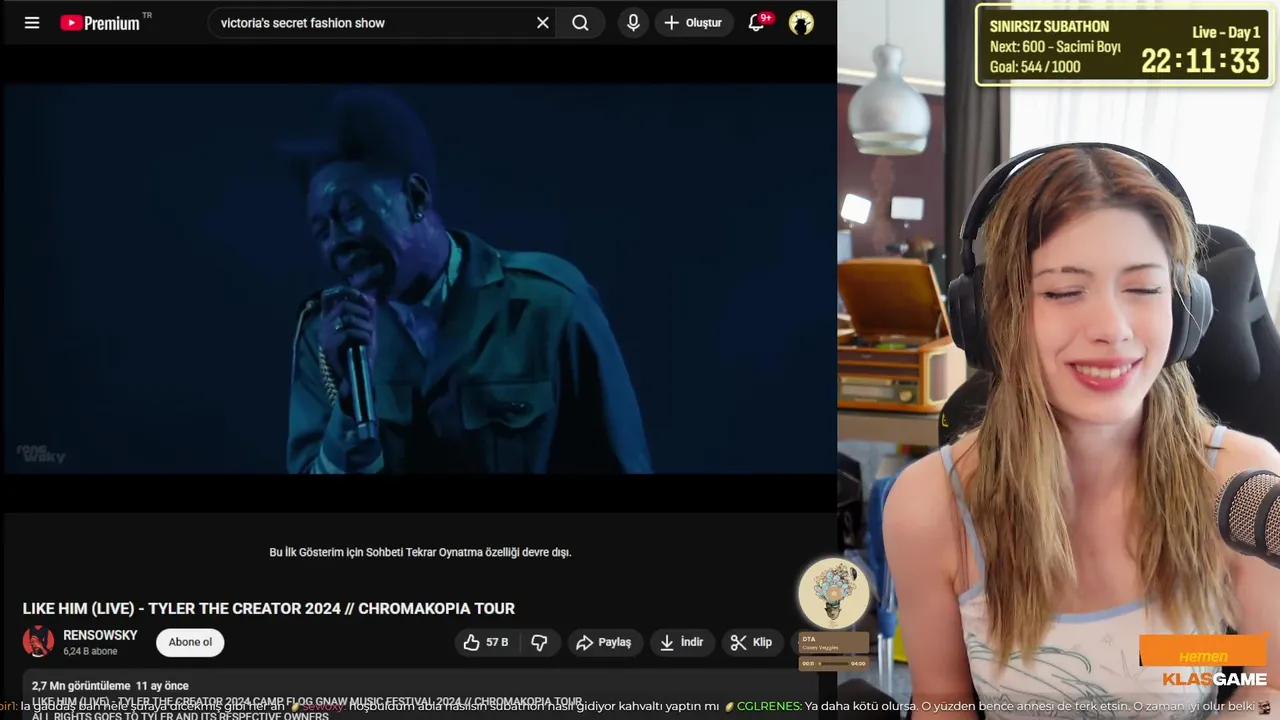Start voice search with microphone icon
The height and width of the screenshot is (720, 1280).
[633, 23]
